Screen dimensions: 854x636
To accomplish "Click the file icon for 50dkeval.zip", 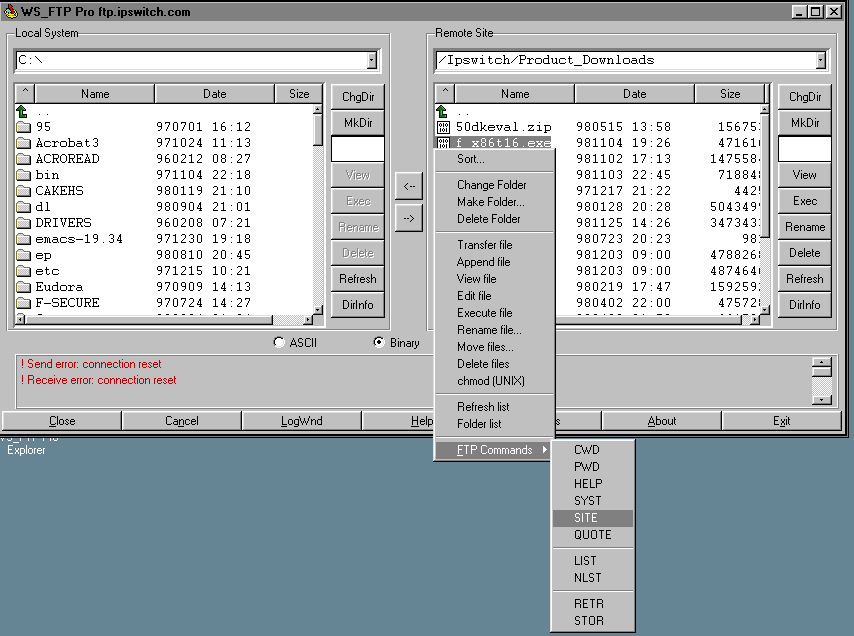I will click(443, 127).
